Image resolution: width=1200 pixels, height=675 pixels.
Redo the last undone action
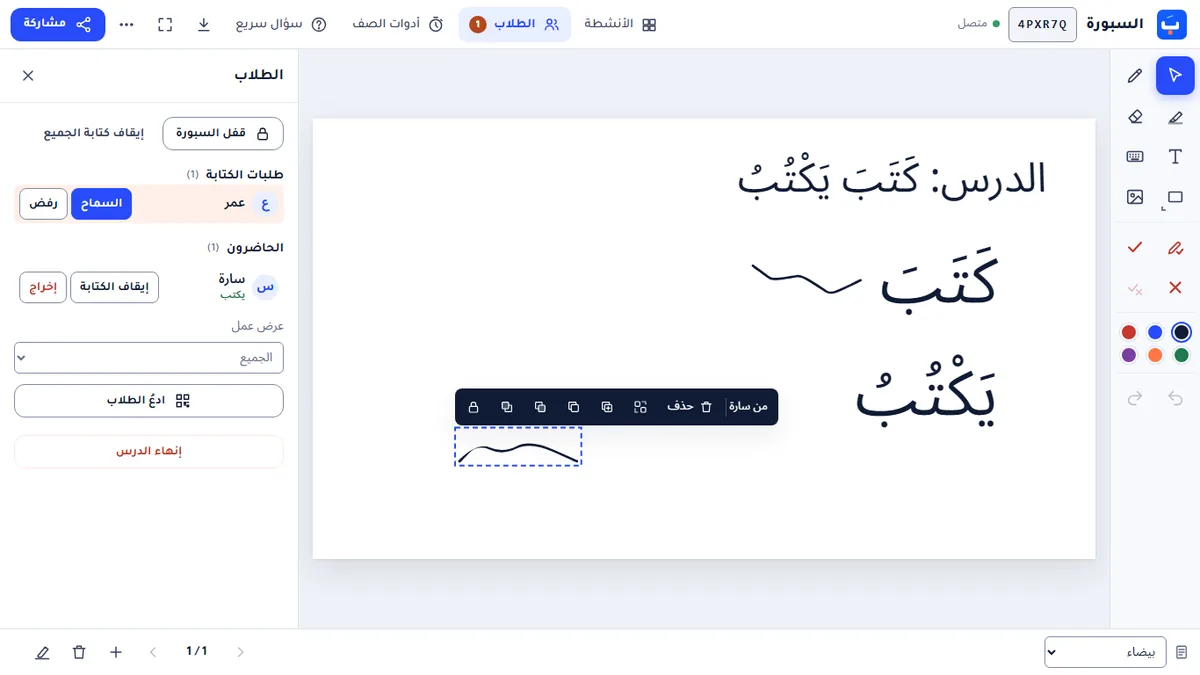[x=1135, y=398]
